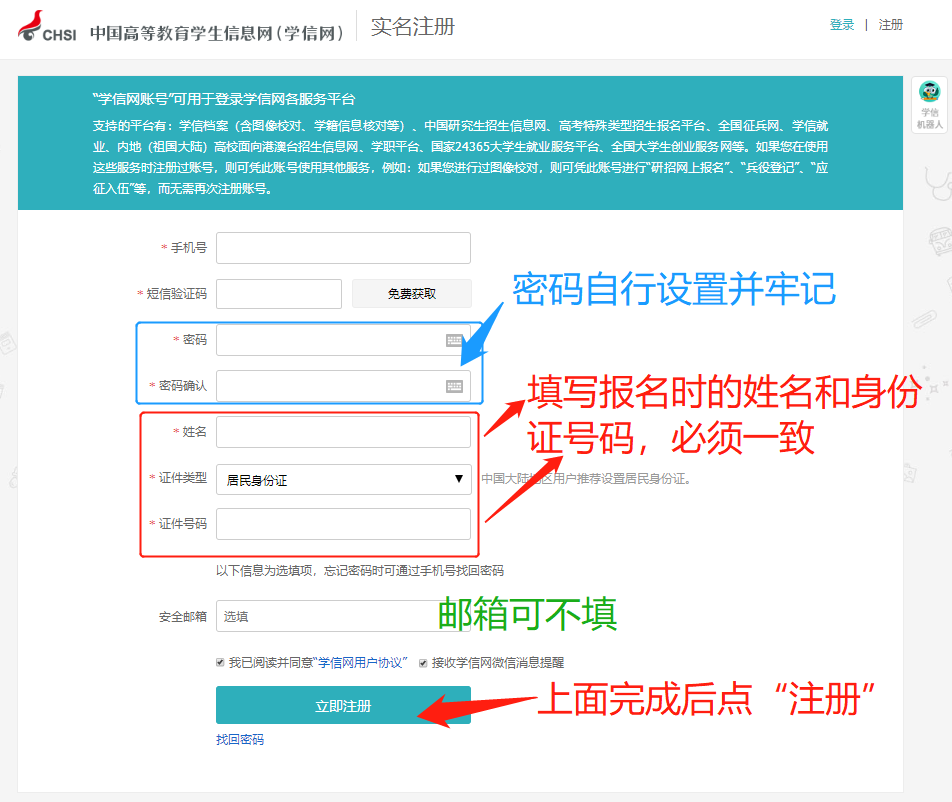Focus the 短信验证码 input field
This screenshot has width=952, height=802.
279,294
